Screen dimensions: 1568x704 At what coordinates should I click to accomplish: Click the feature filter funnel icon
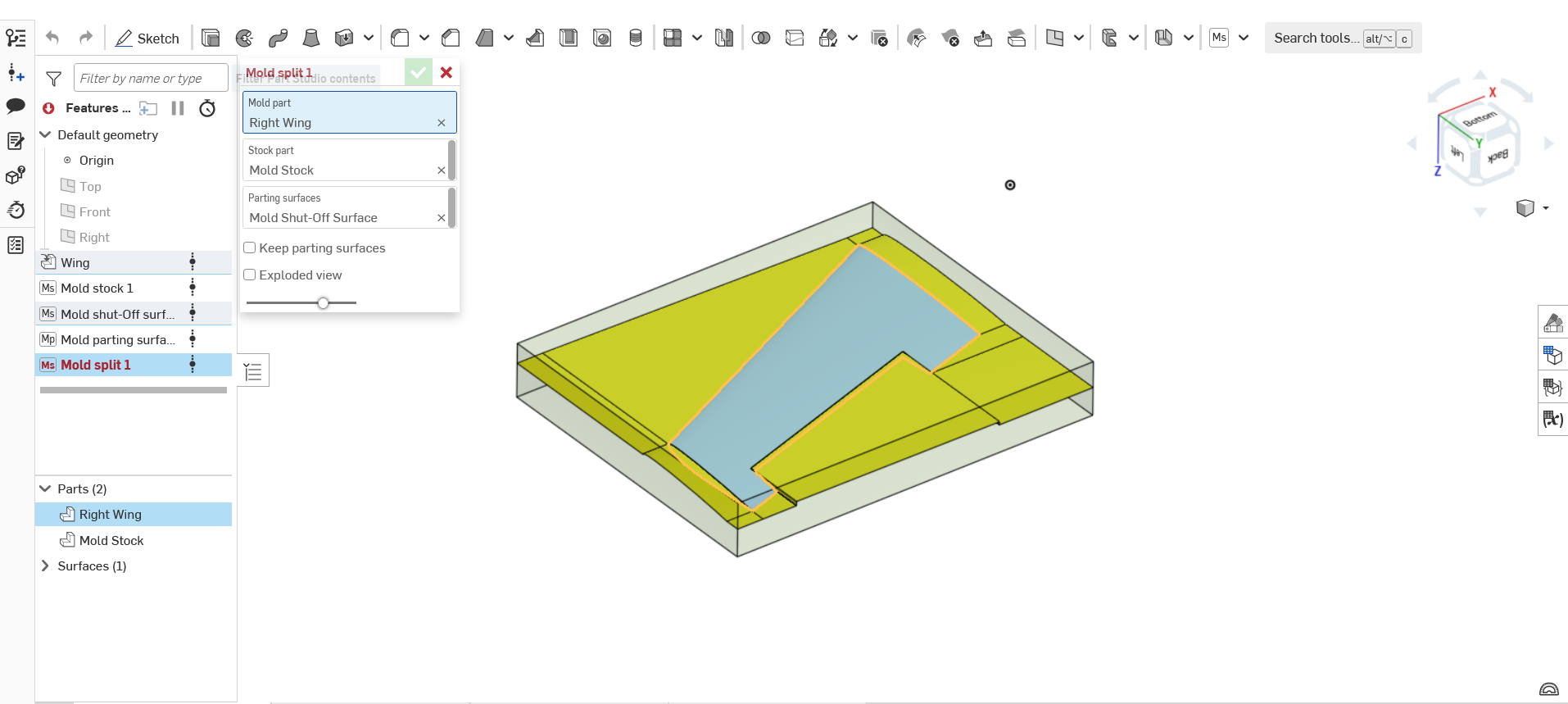point(54,79)
